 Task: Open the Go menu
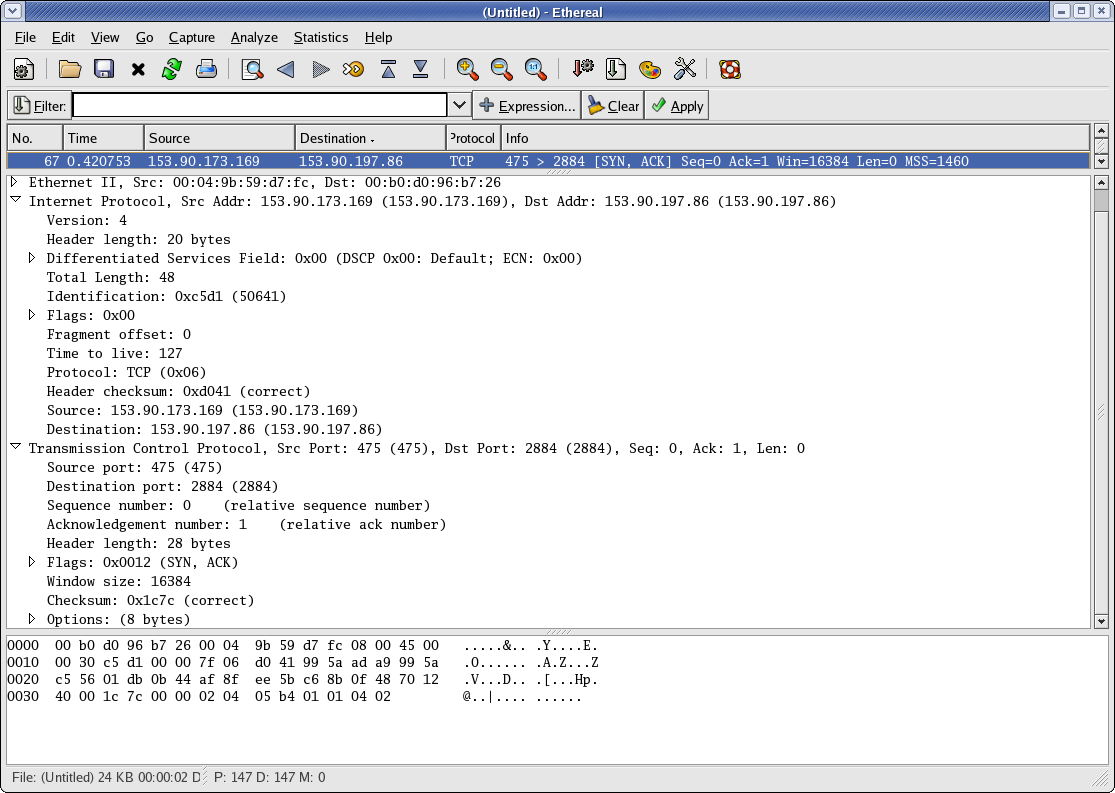(144, 38)
